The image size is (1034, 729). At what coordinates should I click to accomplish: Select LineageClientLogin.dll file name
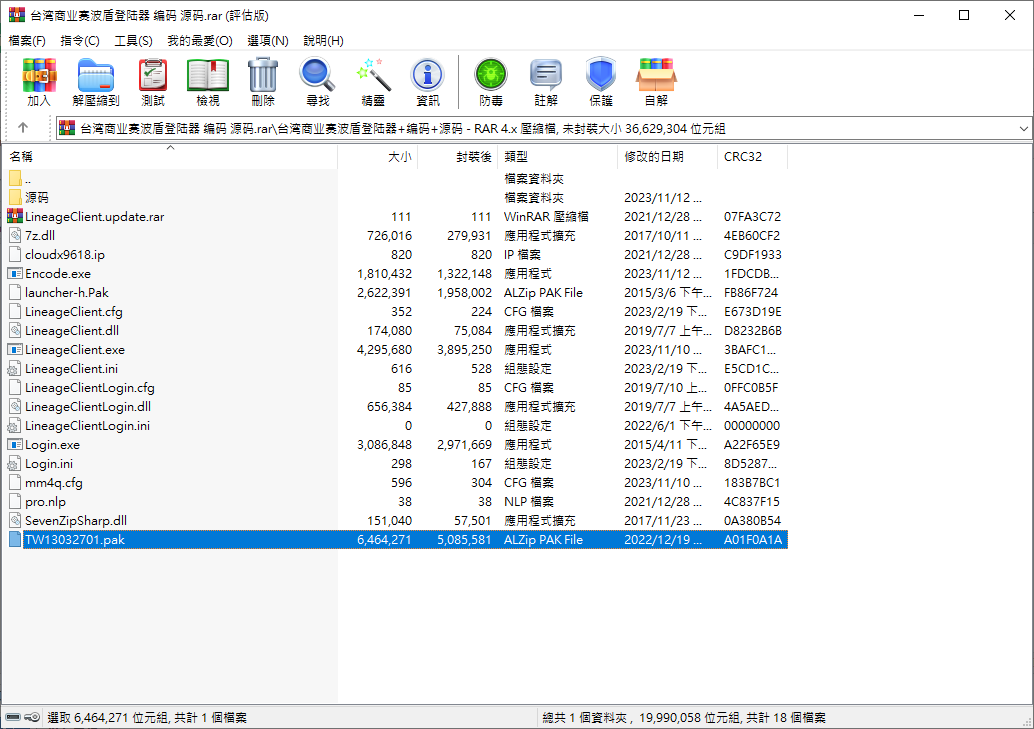pyautogui.click(x=88, y=406)
